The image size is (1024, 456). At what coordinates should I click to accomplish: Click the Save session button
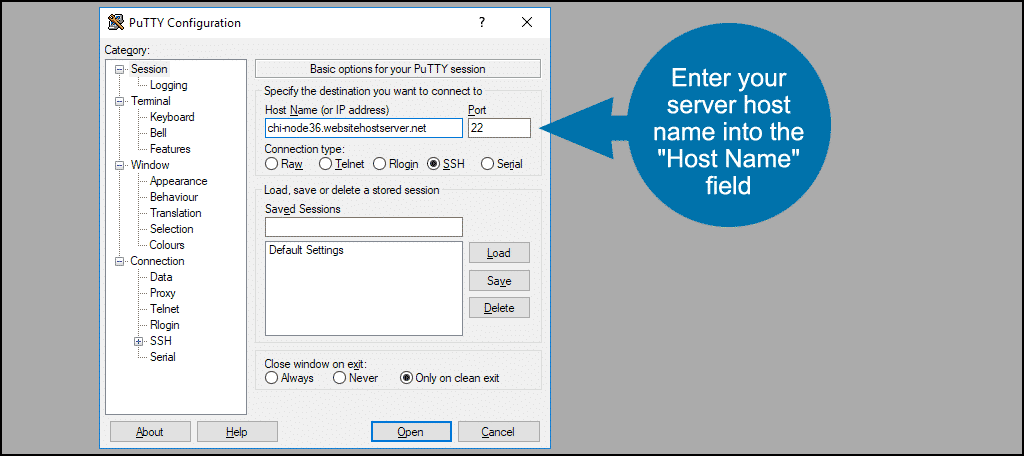[499, 281]
